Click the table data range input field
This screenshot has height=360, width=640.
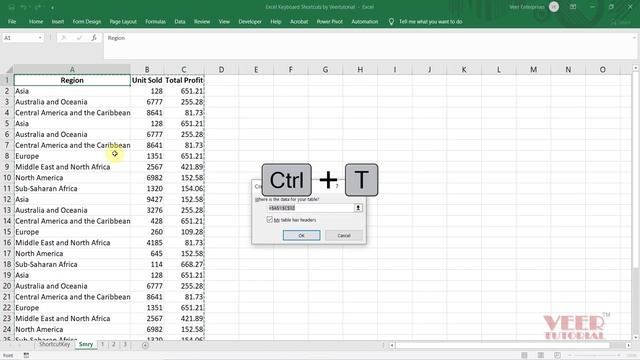(310, 208)
